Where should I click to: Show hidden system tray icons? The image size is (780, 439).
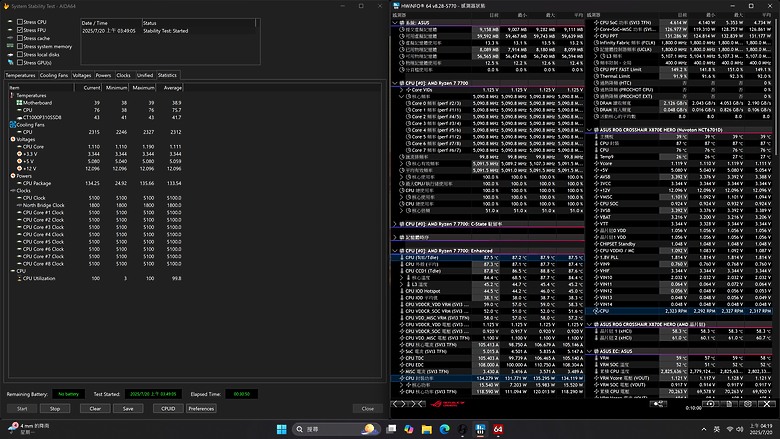(703, 429)
